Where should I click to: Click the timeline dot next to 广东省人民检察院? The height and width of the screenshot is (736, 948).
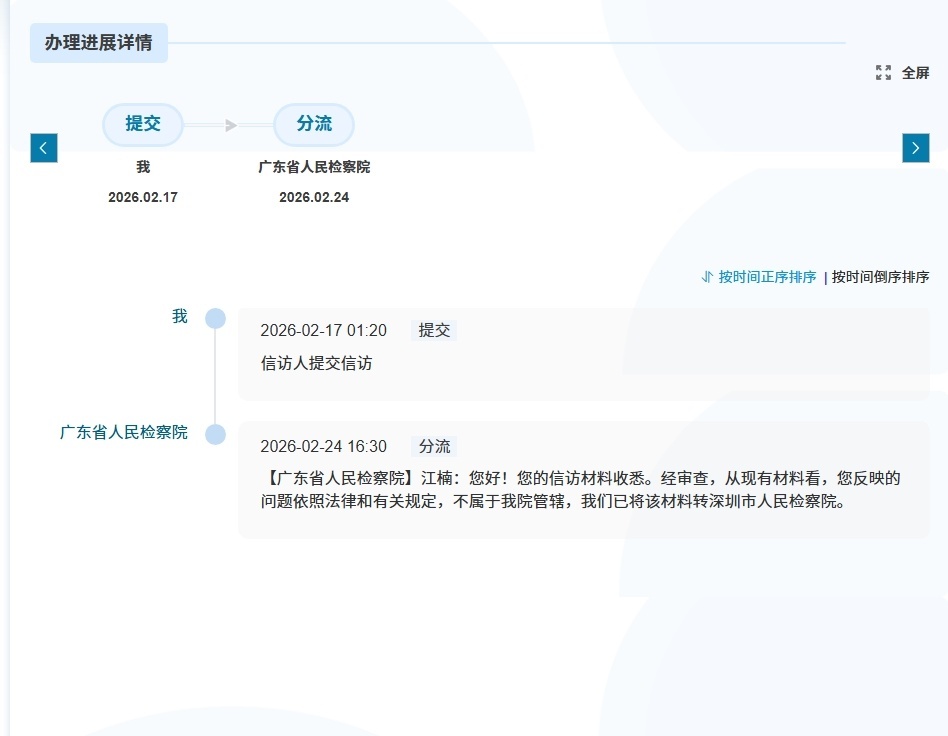[x=215, y=434]
